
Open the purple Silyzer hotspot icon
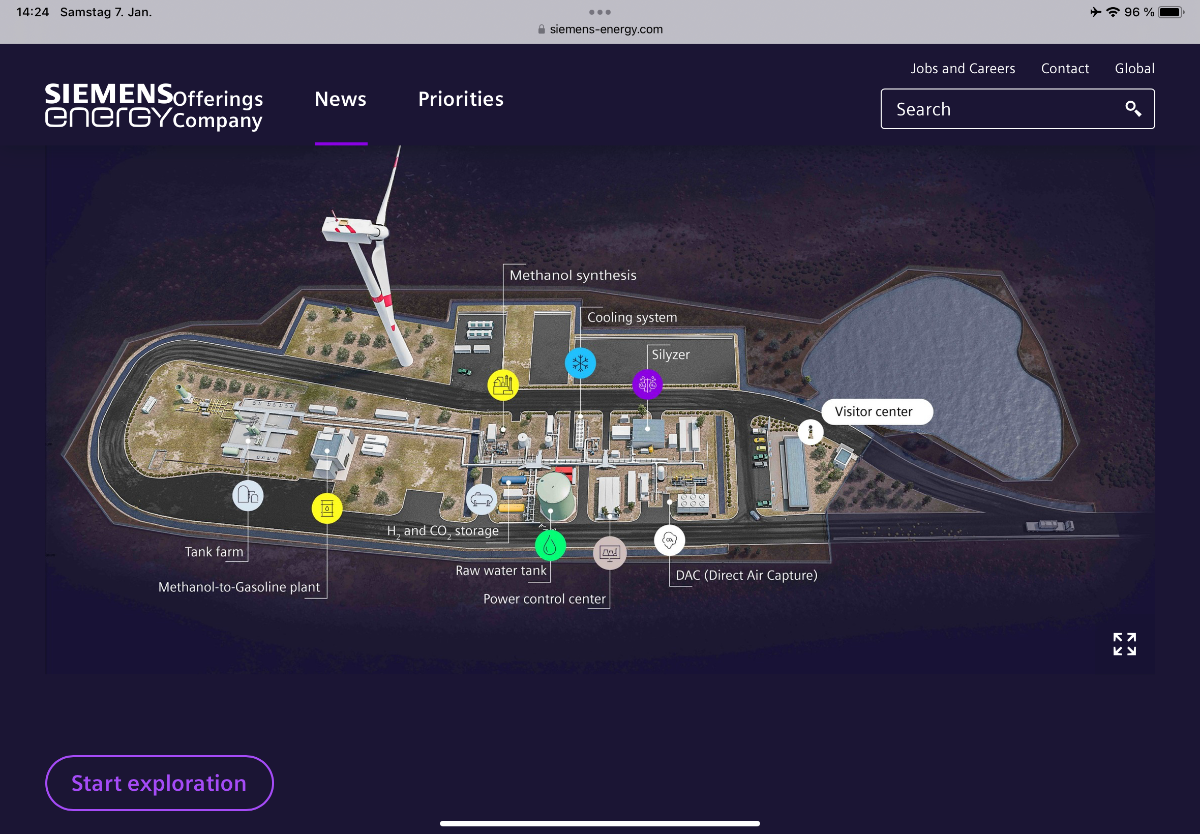tap(647, 384)
